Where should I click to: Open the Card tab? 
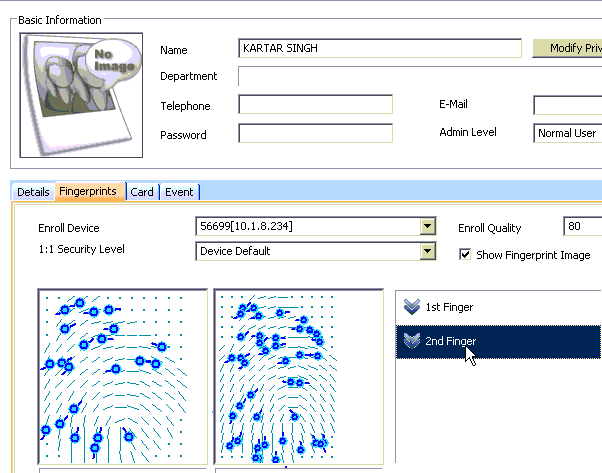pos(142,192)
